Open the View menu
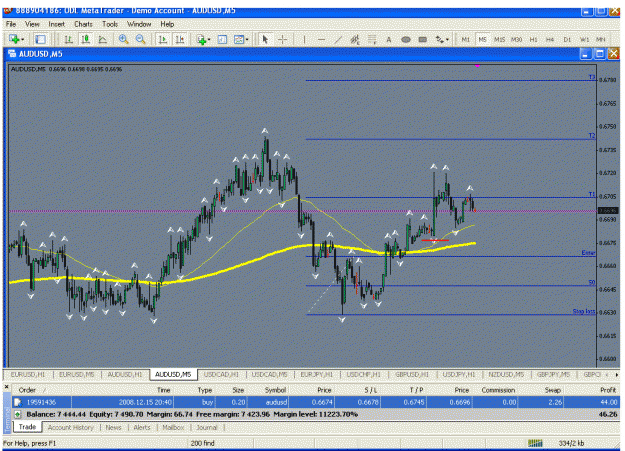The width and height of the screenshot is (625, 451). [32, 24]
